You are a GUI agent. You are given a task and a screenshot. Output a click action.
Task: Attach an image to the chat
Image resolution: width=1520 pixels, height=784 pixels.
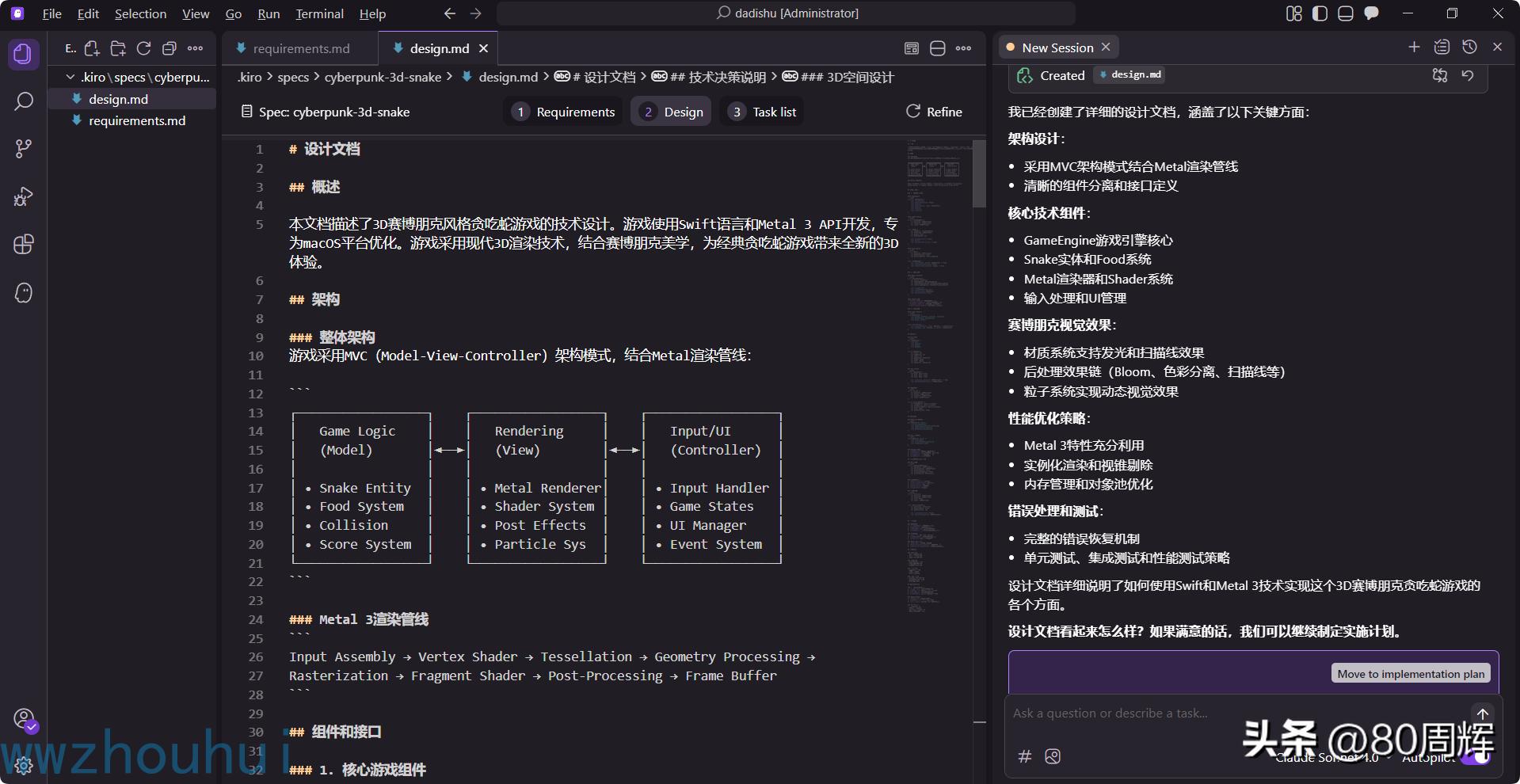click(1053, 756)
